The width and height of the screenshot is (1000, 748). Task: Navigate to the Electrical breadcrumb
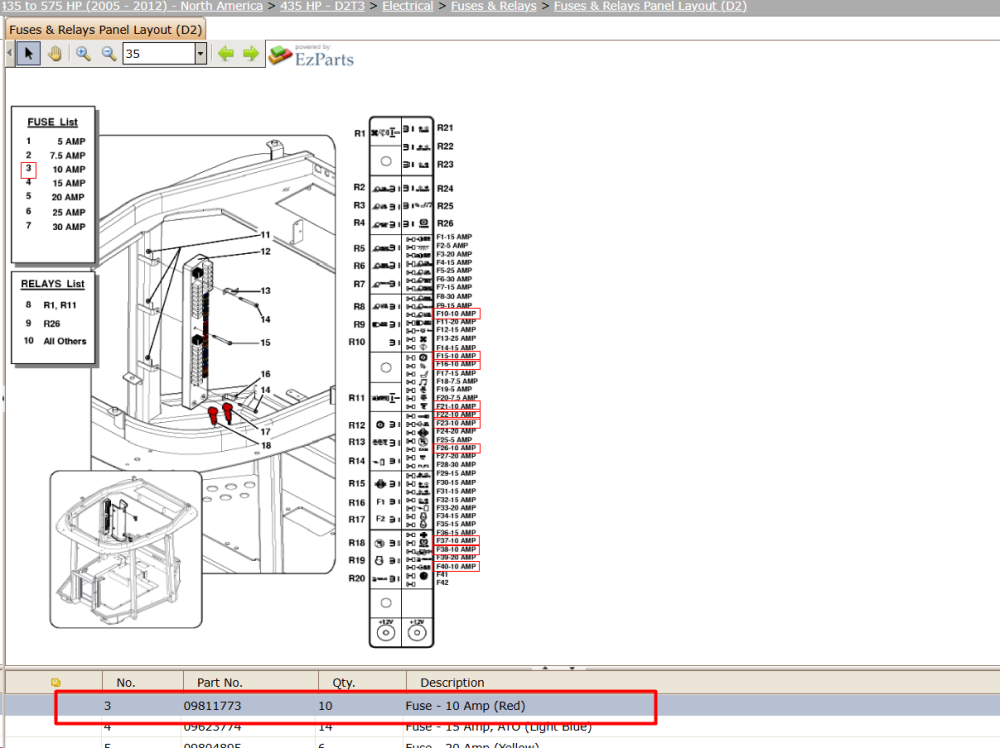408,6
